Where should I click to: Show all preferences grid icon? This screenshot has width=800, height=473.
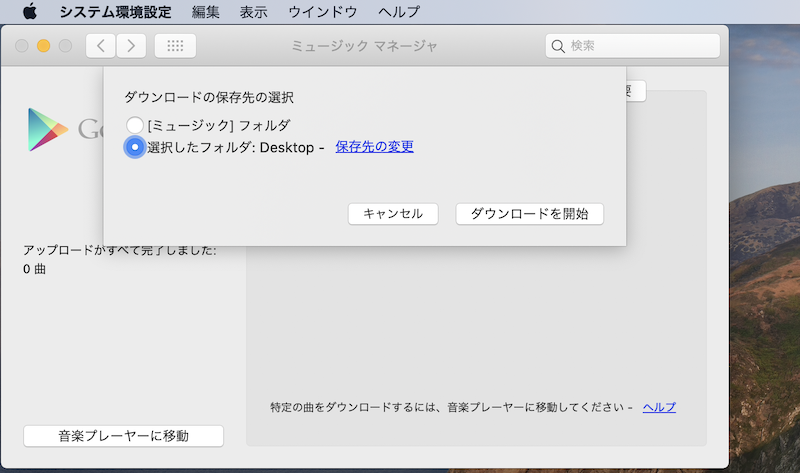pos(175,46)
